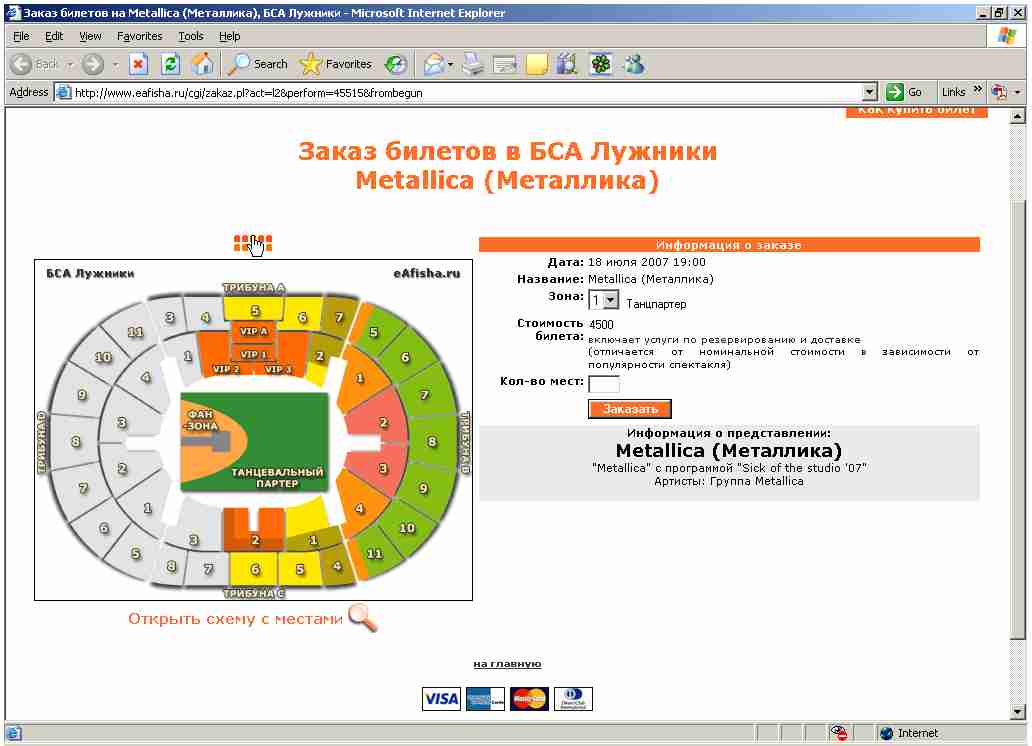Click the vertical scrollbar thumb

tap(1018, 419)
